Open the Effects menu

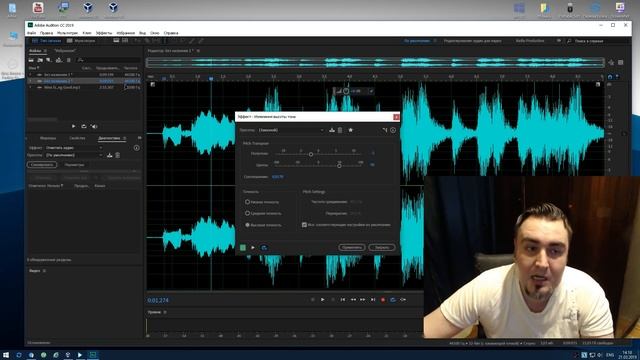coord(104,33)
